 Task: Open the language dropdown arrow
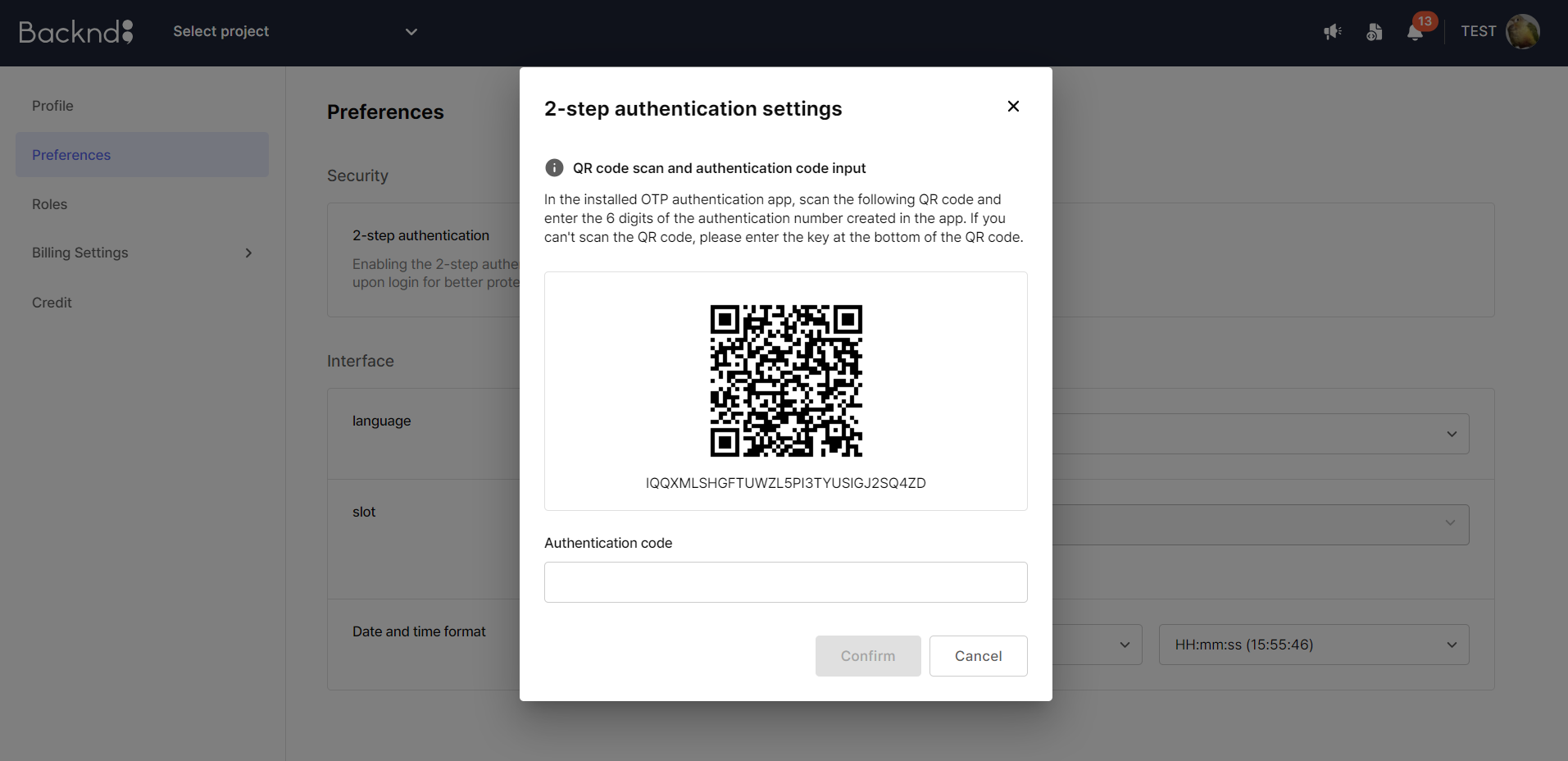coord(1452,434)
